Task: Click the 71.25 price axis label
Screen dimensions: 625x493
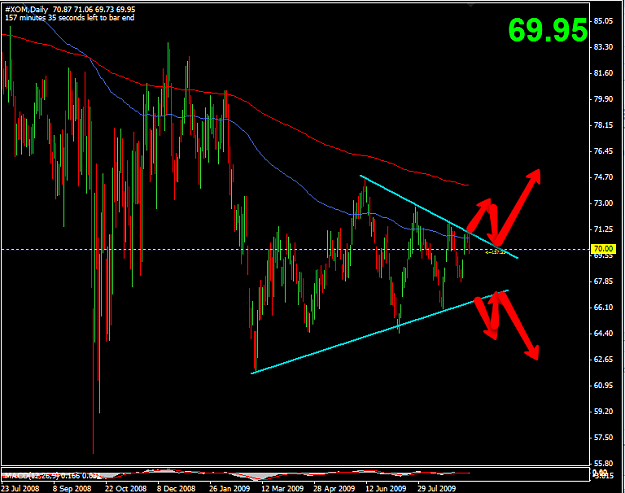Action: [x=603, y=229]
